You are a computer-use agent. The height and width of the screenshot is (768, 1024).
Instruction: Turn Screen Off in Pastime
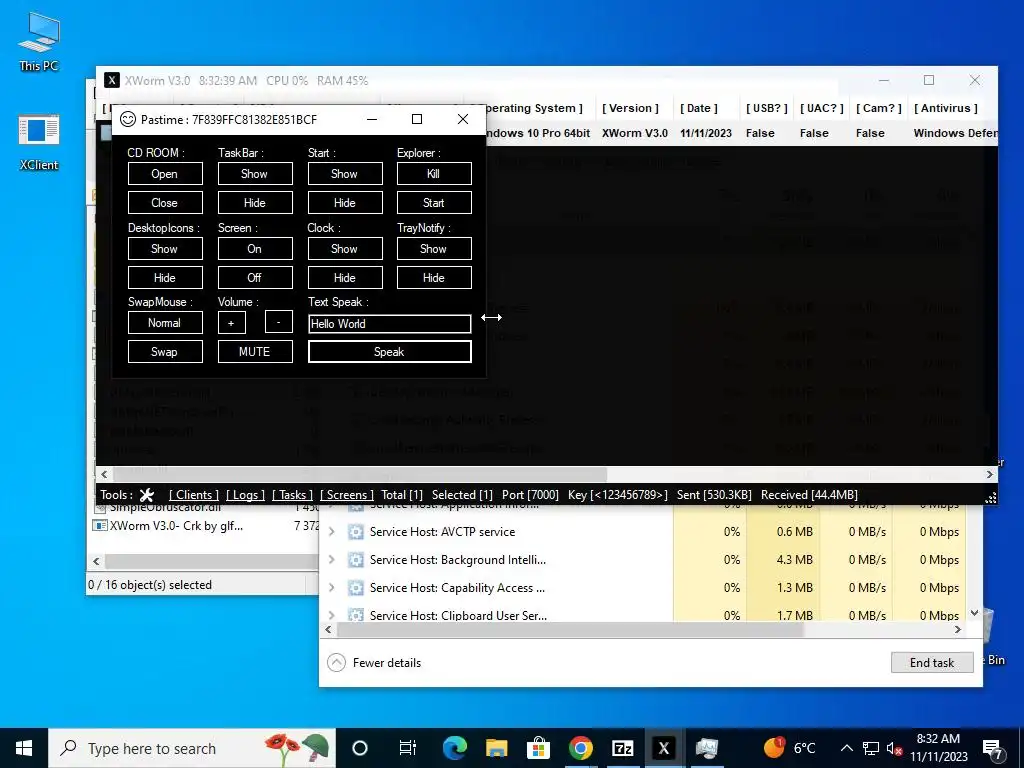[x=255, y=278]
